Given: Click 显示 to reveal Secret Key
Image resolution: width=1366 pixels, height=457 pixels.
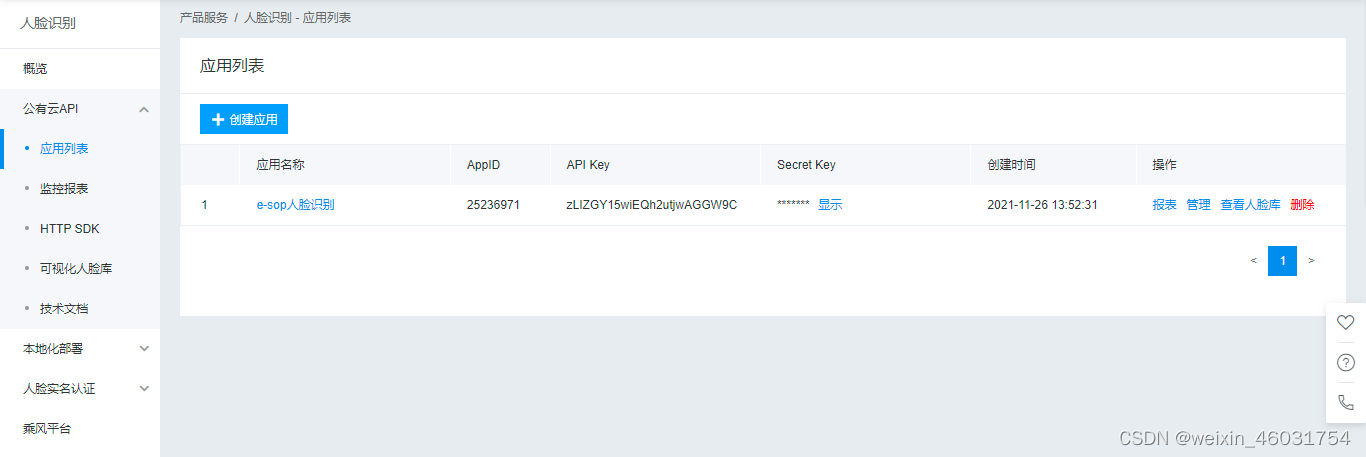Looking at the screenshot, I should [x=830, y=205].
